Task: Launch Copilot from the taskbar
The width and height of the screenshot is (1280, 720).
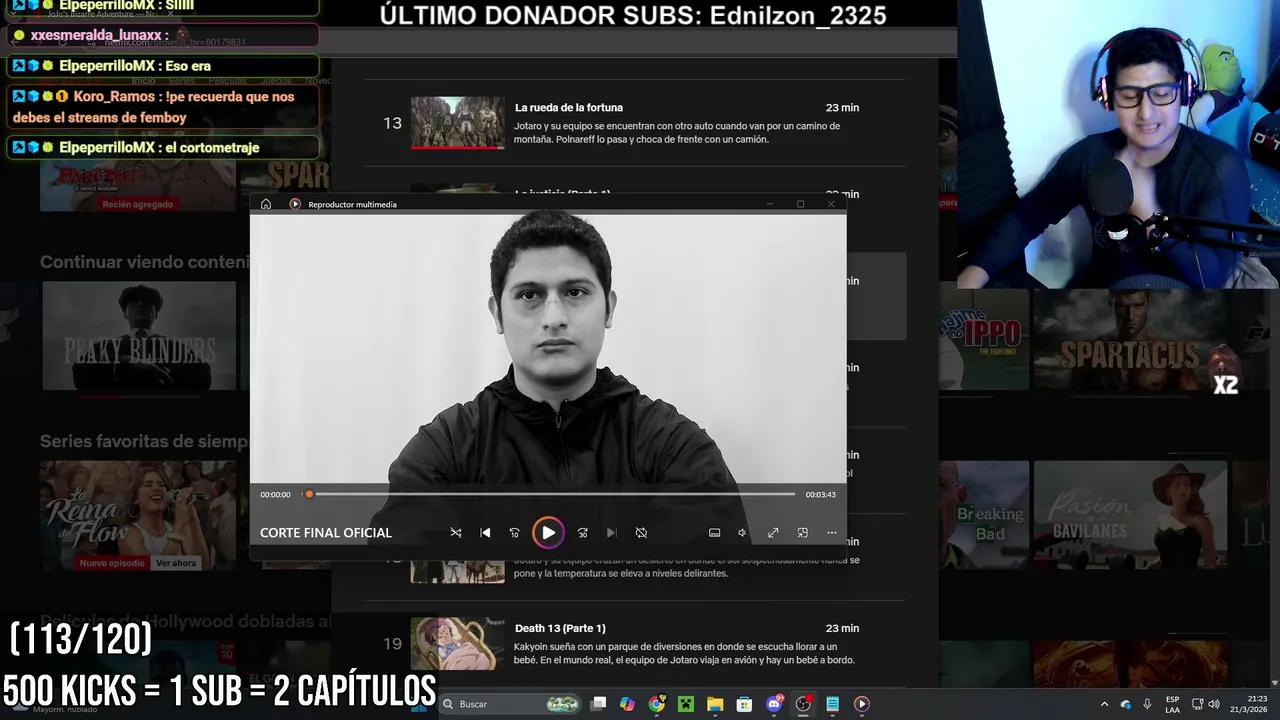Action: 627,704
